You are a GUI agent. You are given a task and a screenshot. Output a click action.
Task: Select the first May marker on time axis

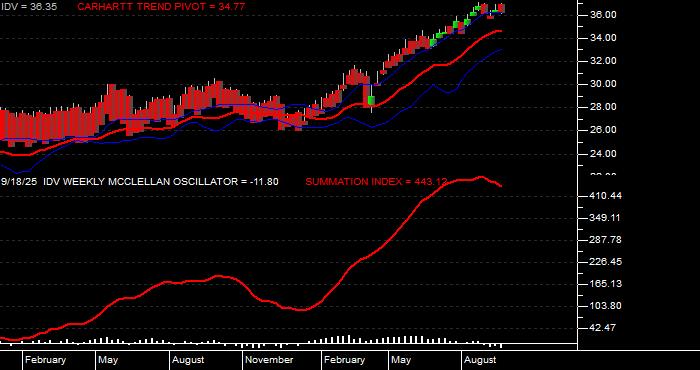pos(108,360)
